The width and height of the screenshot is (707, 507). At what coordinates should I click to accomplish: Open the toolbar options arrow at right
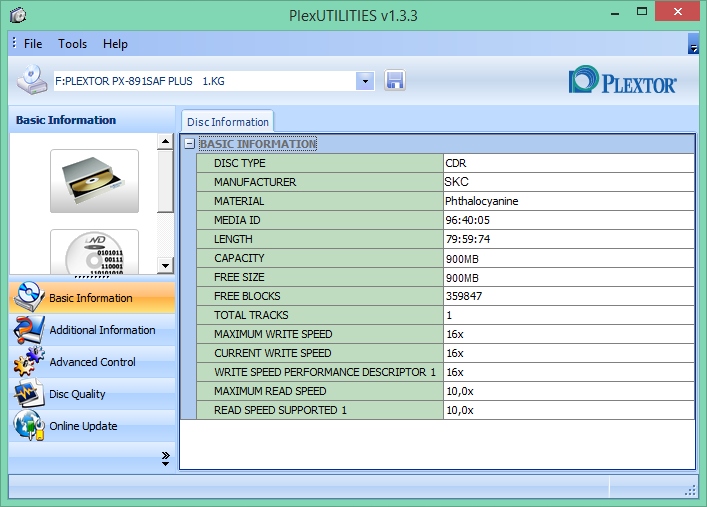click(693, 46)
